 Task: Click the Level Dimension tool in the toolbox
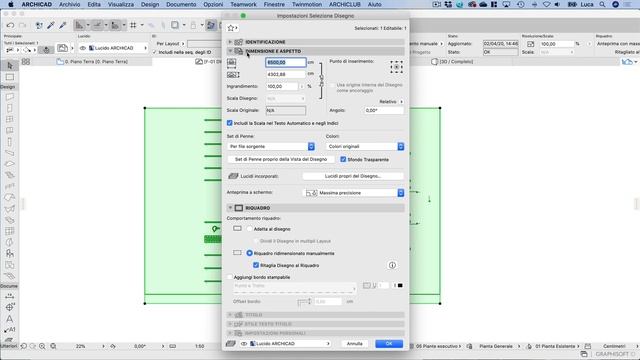pyautogui.click(x=9, y=307)
